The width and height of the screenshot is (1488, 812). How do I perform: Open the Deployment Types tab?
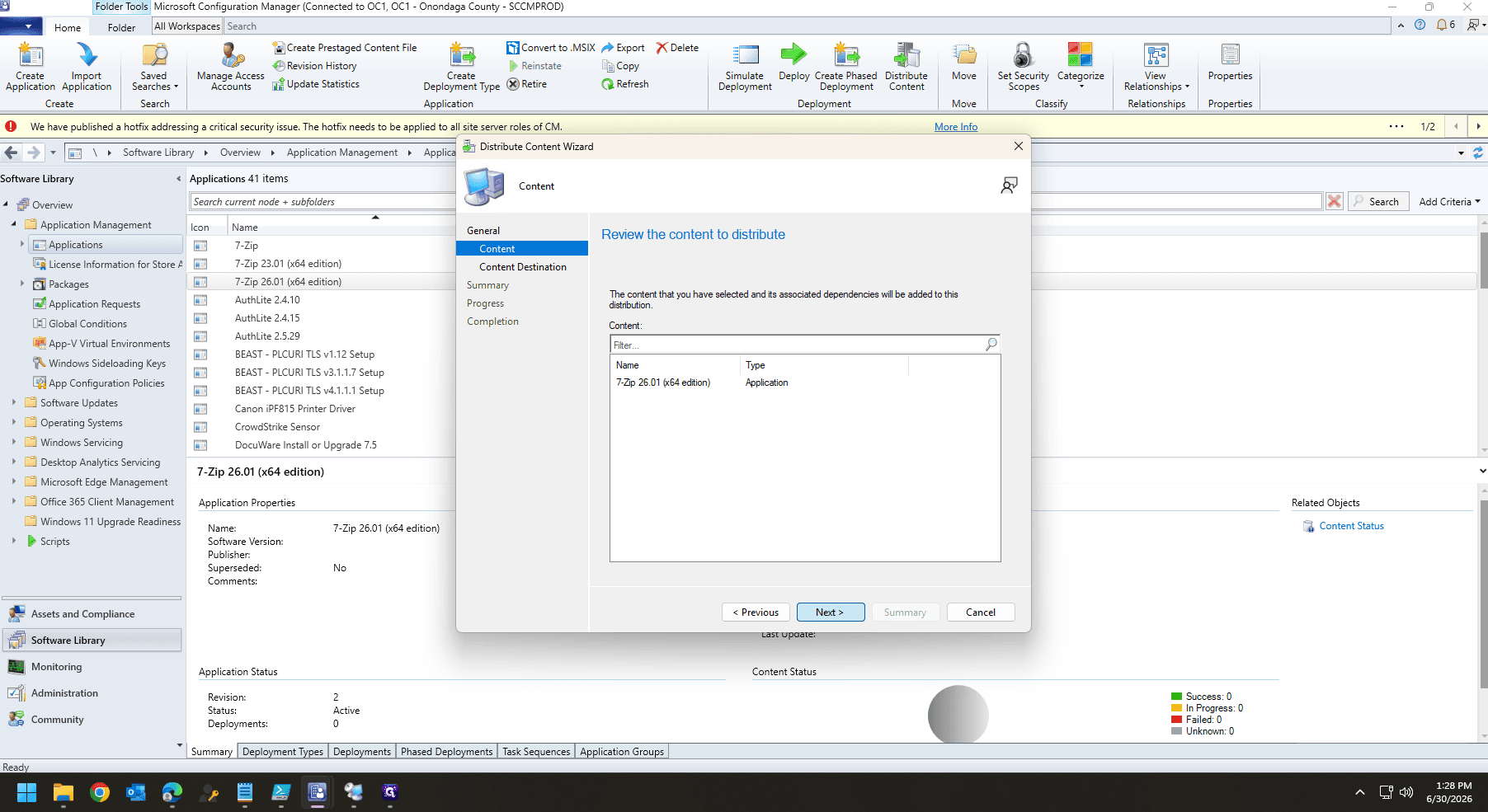(283, 751)
